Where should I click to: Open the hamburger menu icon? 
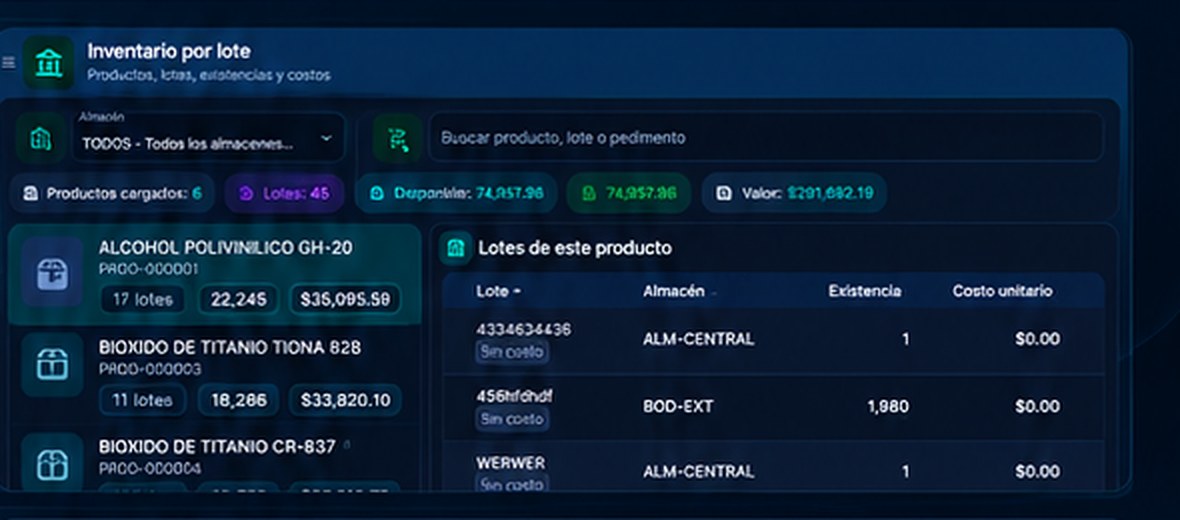[8, 63]
